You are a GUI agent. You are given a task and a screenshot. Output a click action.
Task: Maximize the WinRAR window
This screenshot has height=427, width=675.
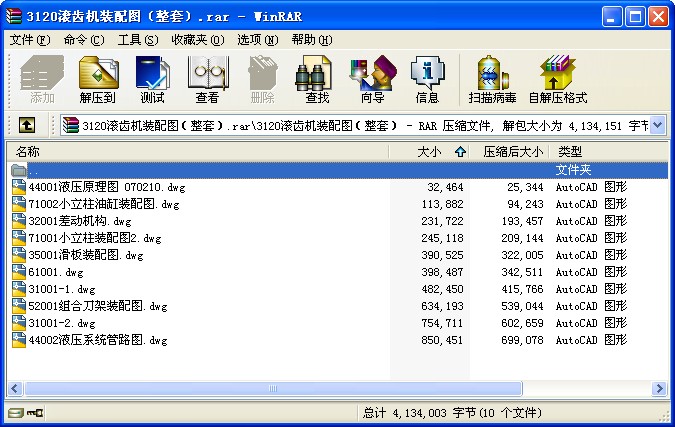coord(635,16)
